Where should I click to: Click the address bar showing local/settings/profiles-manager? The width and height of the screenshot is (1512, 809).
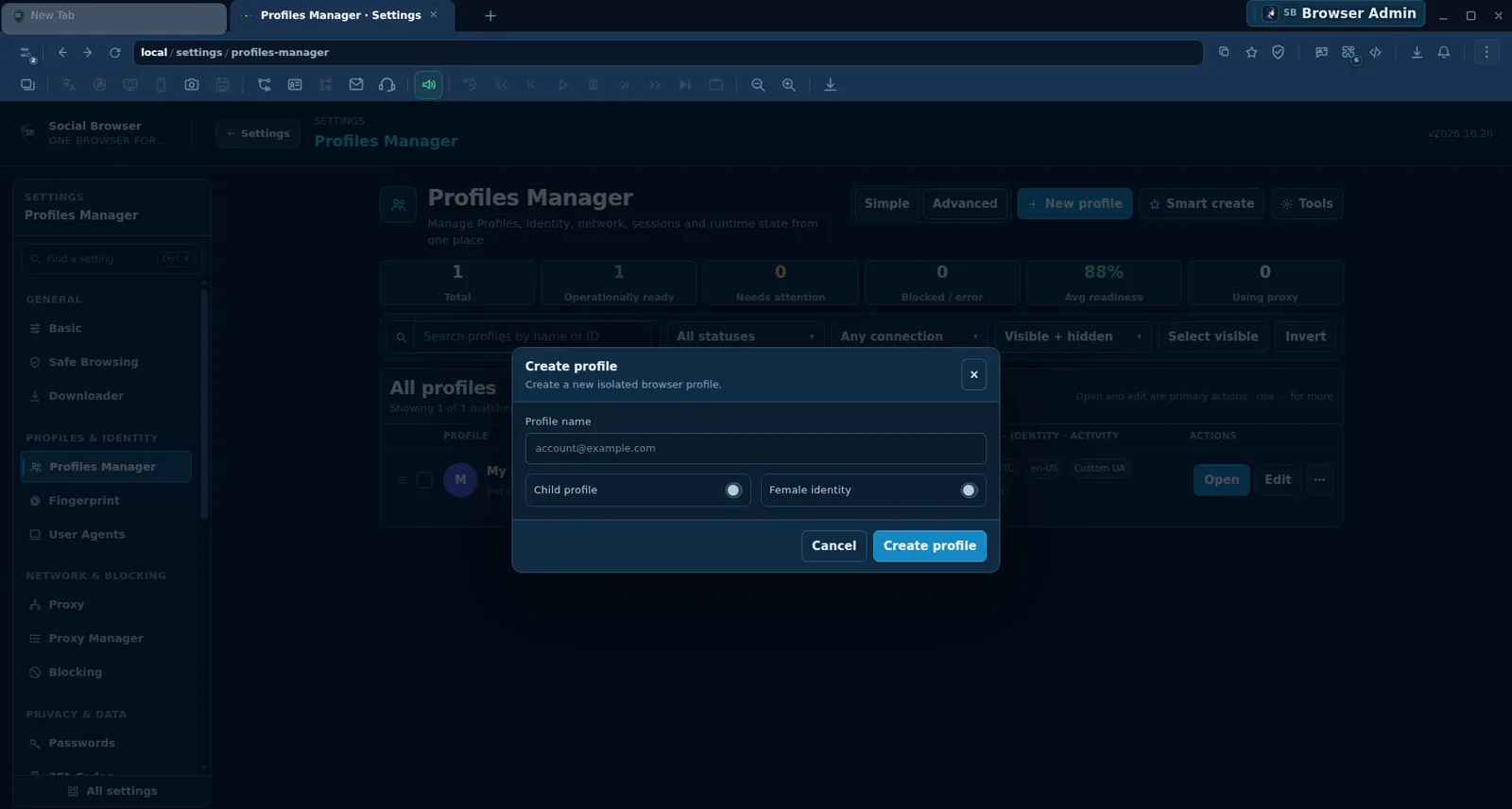pyautogui.click(x=668, y=53)
